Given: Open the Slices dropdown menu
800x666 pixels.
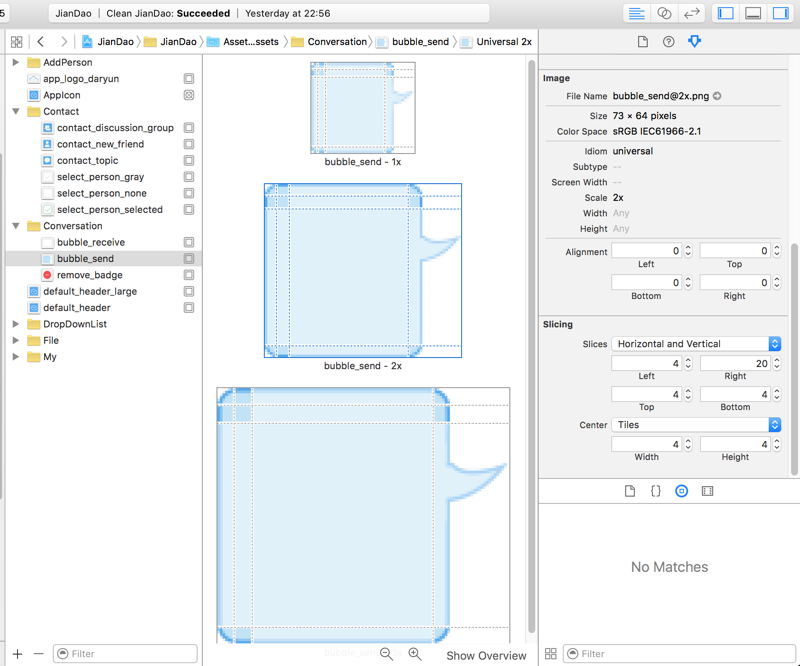Looking at the screenshot, I should (696, 344).
